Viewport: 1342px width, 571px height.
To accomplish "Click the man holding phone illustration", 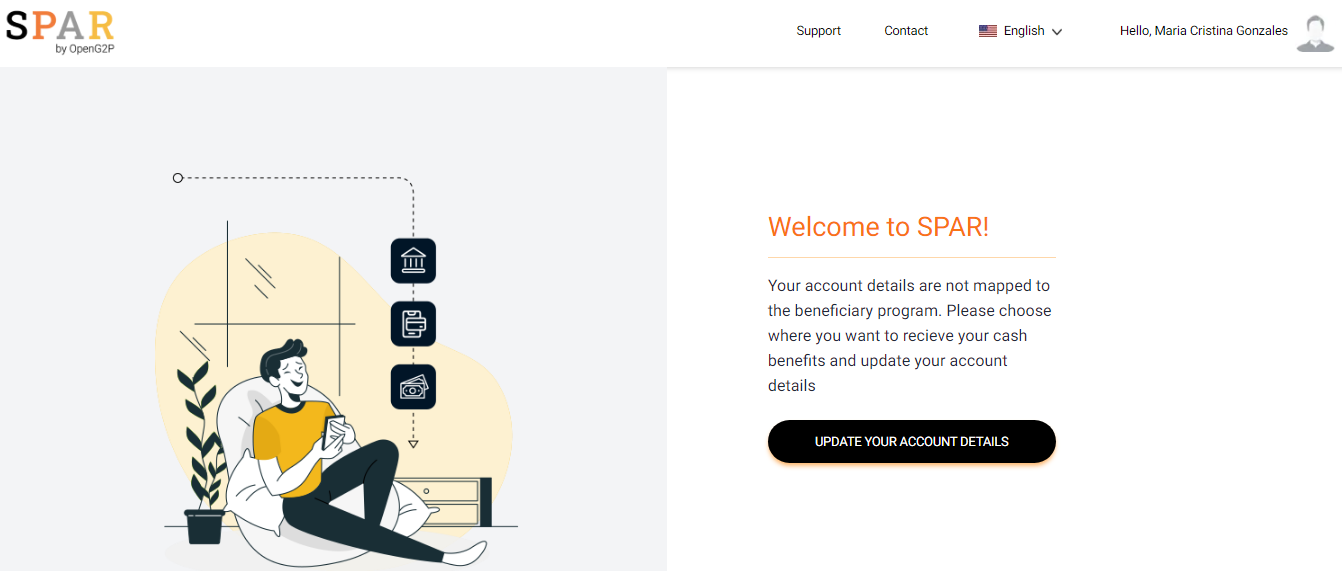I will point(320,440).
